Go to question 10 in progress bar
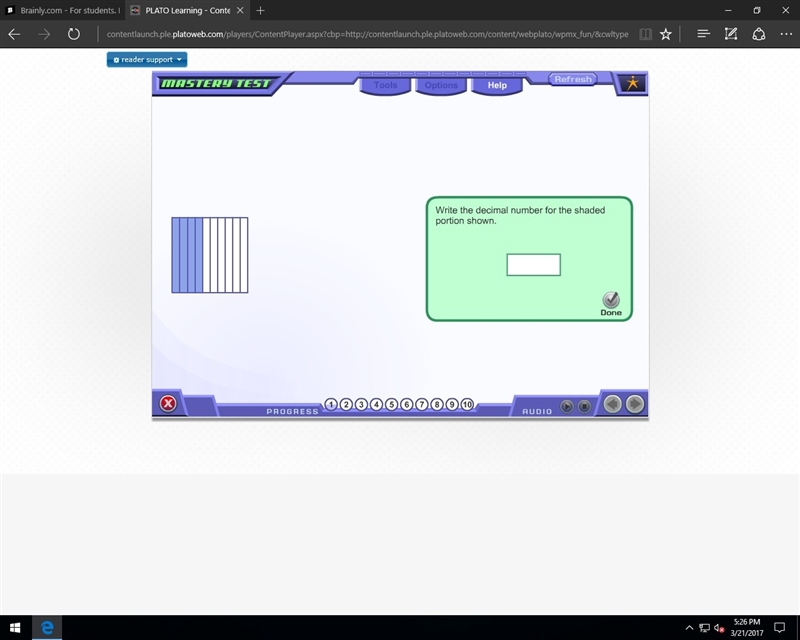Screen dimensions: 800x640 point(467,405)
